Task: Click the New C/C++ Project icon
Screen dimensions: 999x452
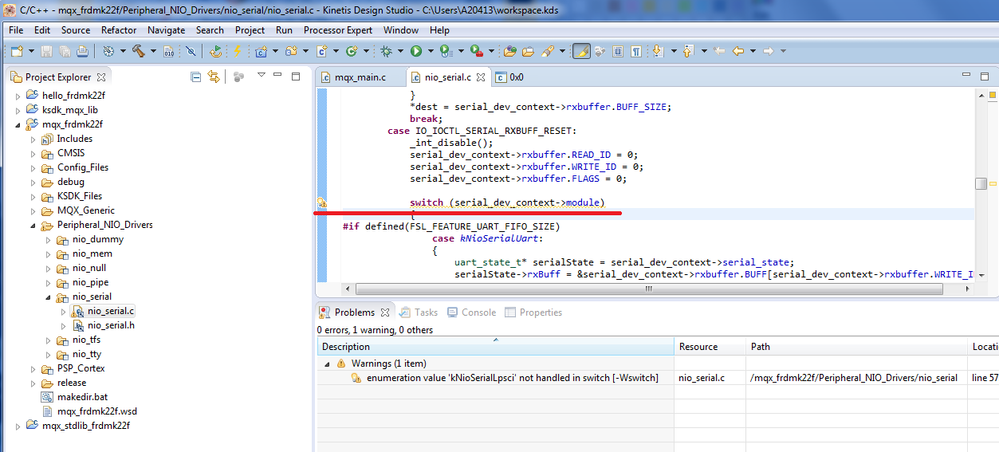Action: (x=261, y=51)
